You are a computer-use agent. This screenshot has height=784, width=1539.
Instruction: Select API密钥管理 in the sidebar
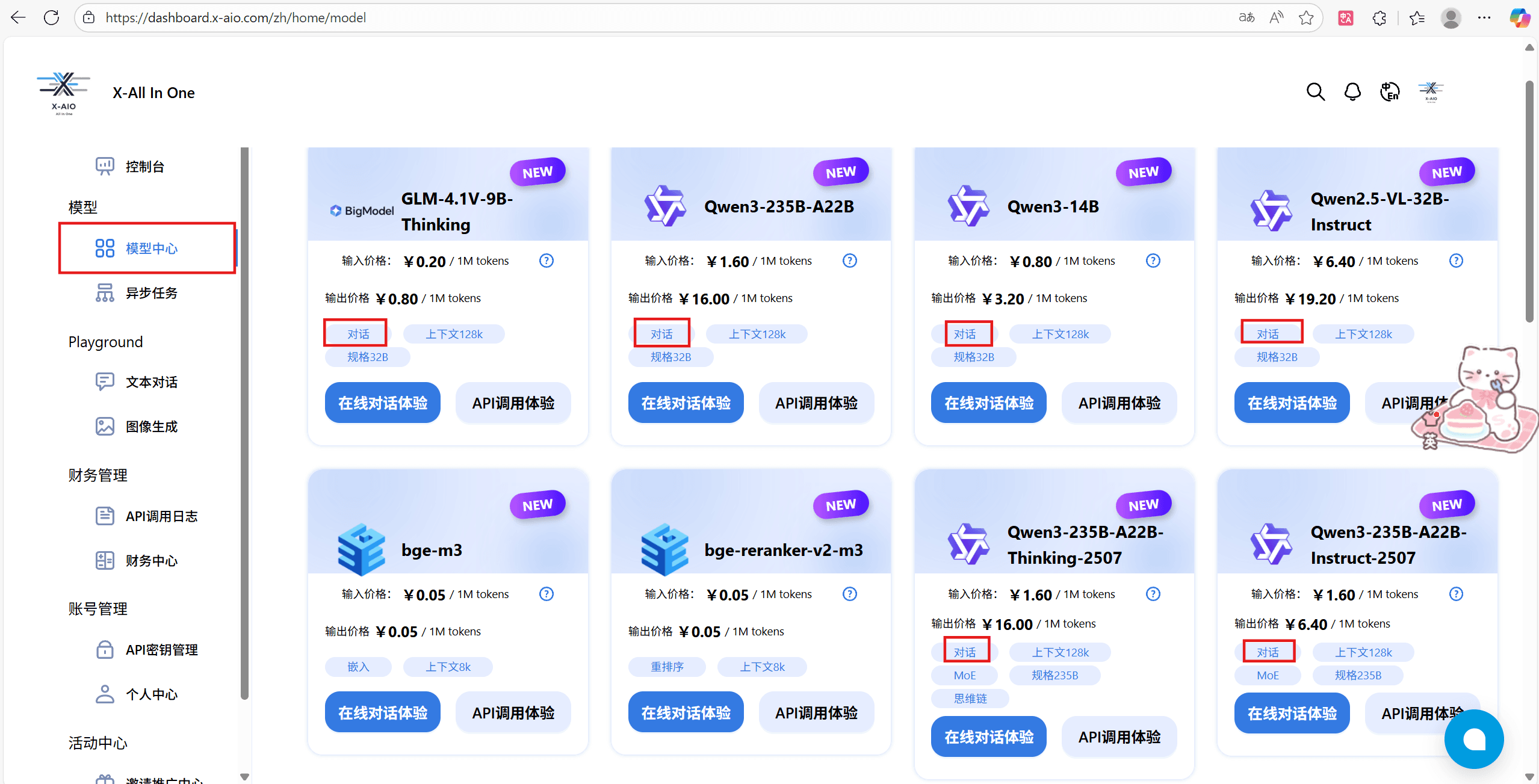[161, 650]
